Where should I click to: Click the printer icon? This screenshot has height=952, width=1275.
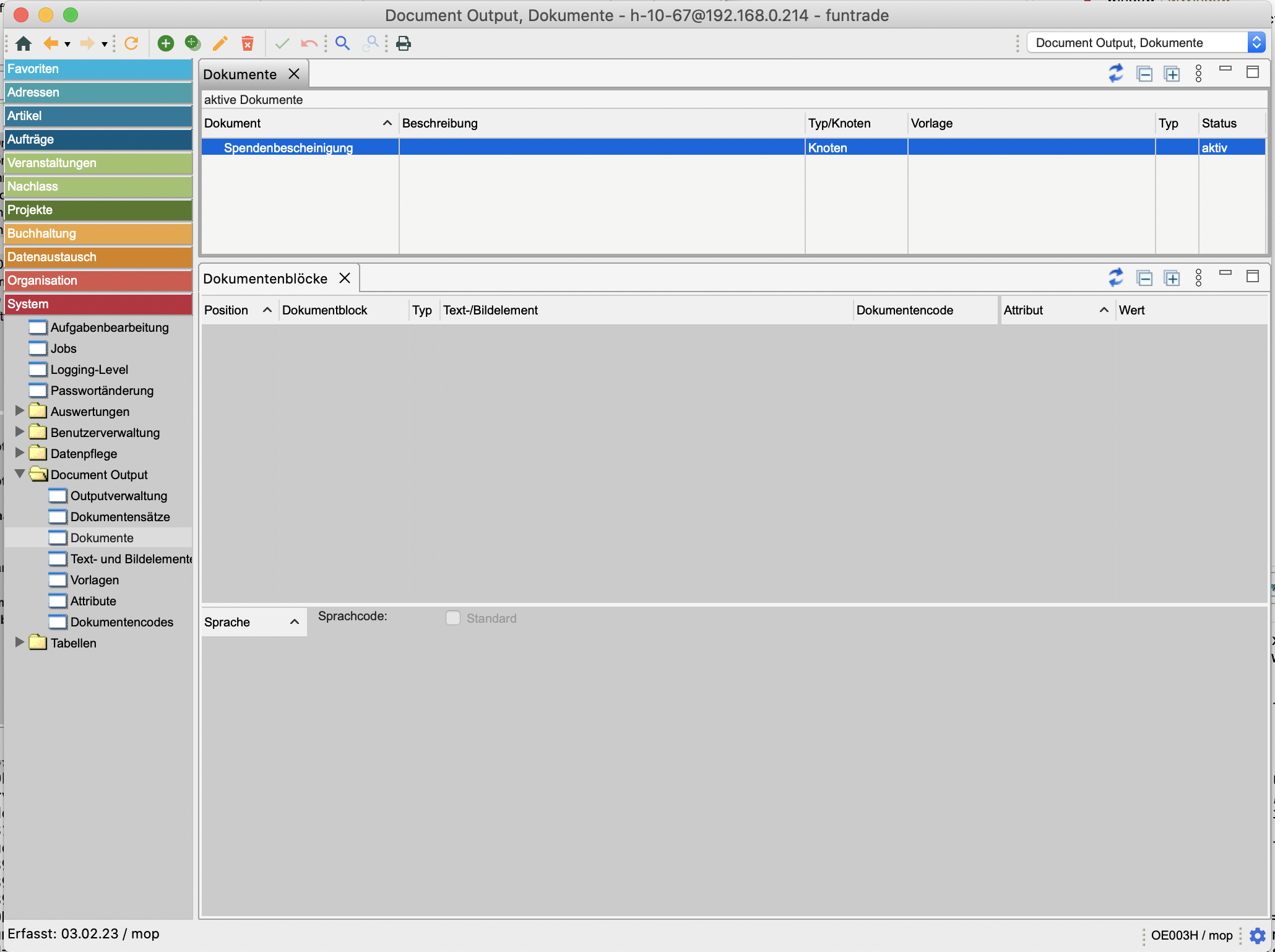tap(404, 43)
